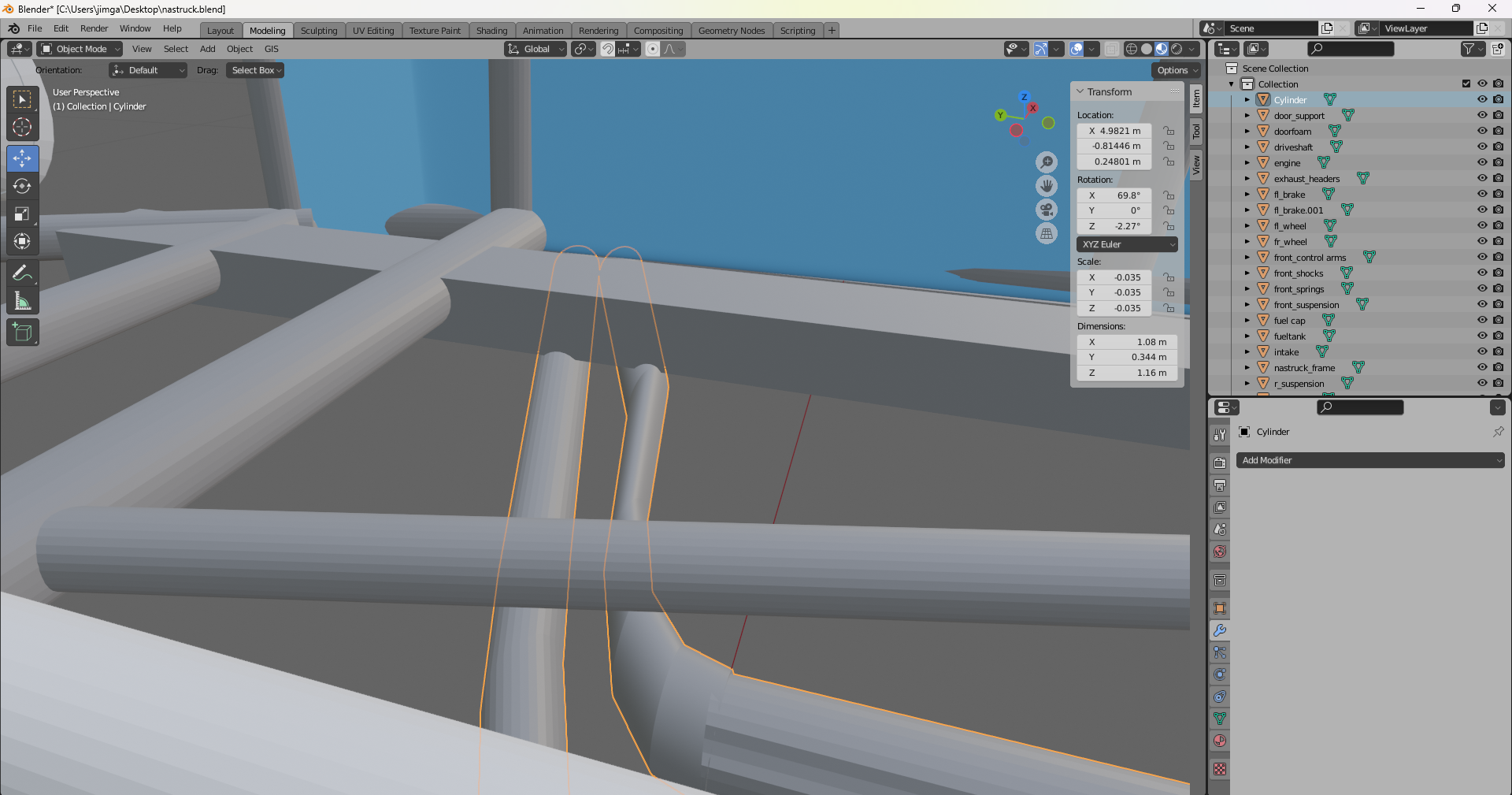Switch perspective/orthographic grid icon

coord(1047,233)
